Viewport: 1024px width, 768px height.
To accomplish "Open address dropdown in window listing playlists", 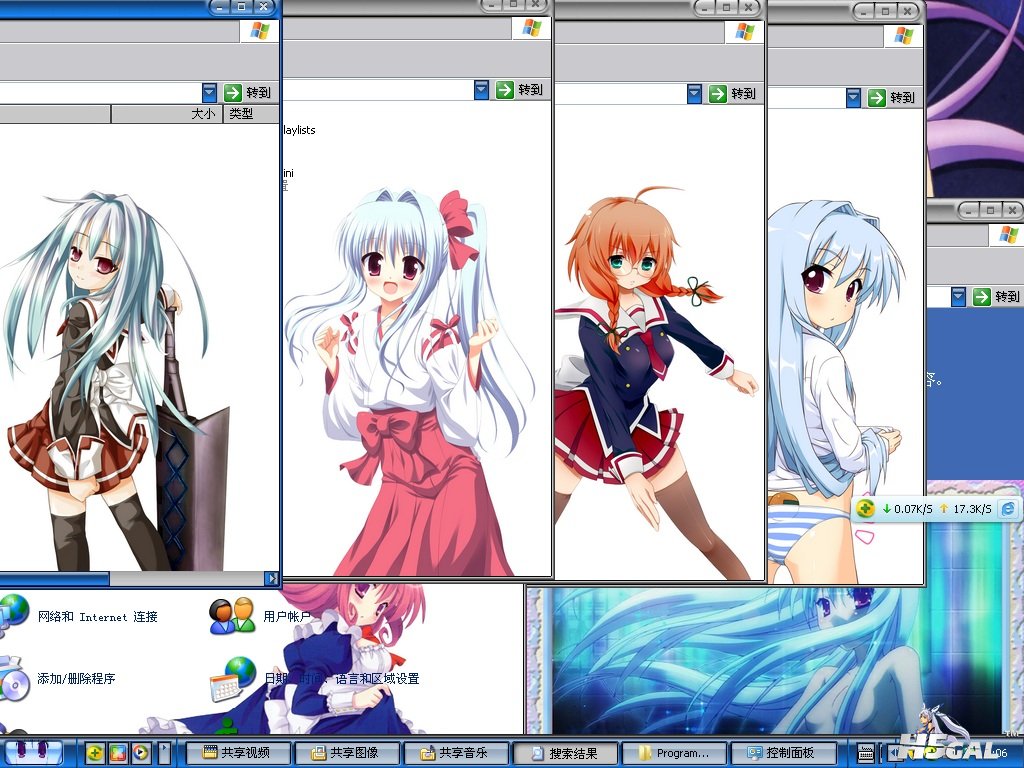I will click(x=481, y=90).
